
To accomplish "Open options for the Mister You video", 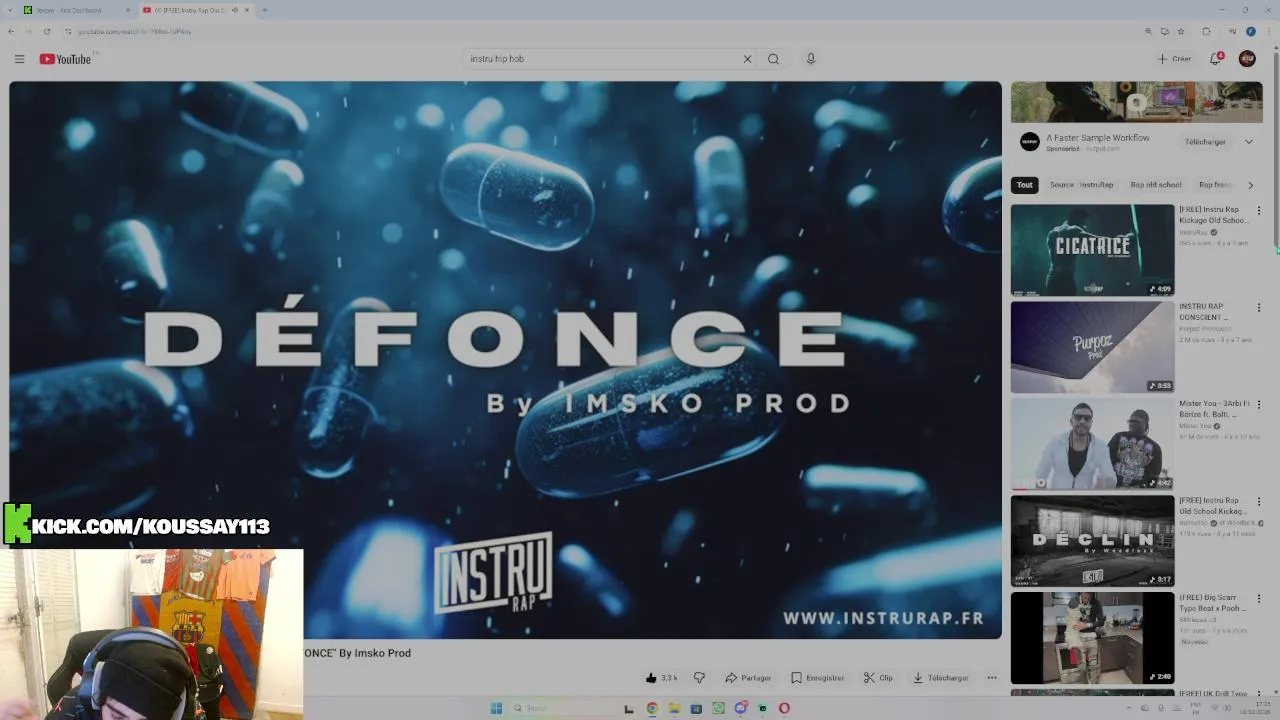I will coord(1259,404).
